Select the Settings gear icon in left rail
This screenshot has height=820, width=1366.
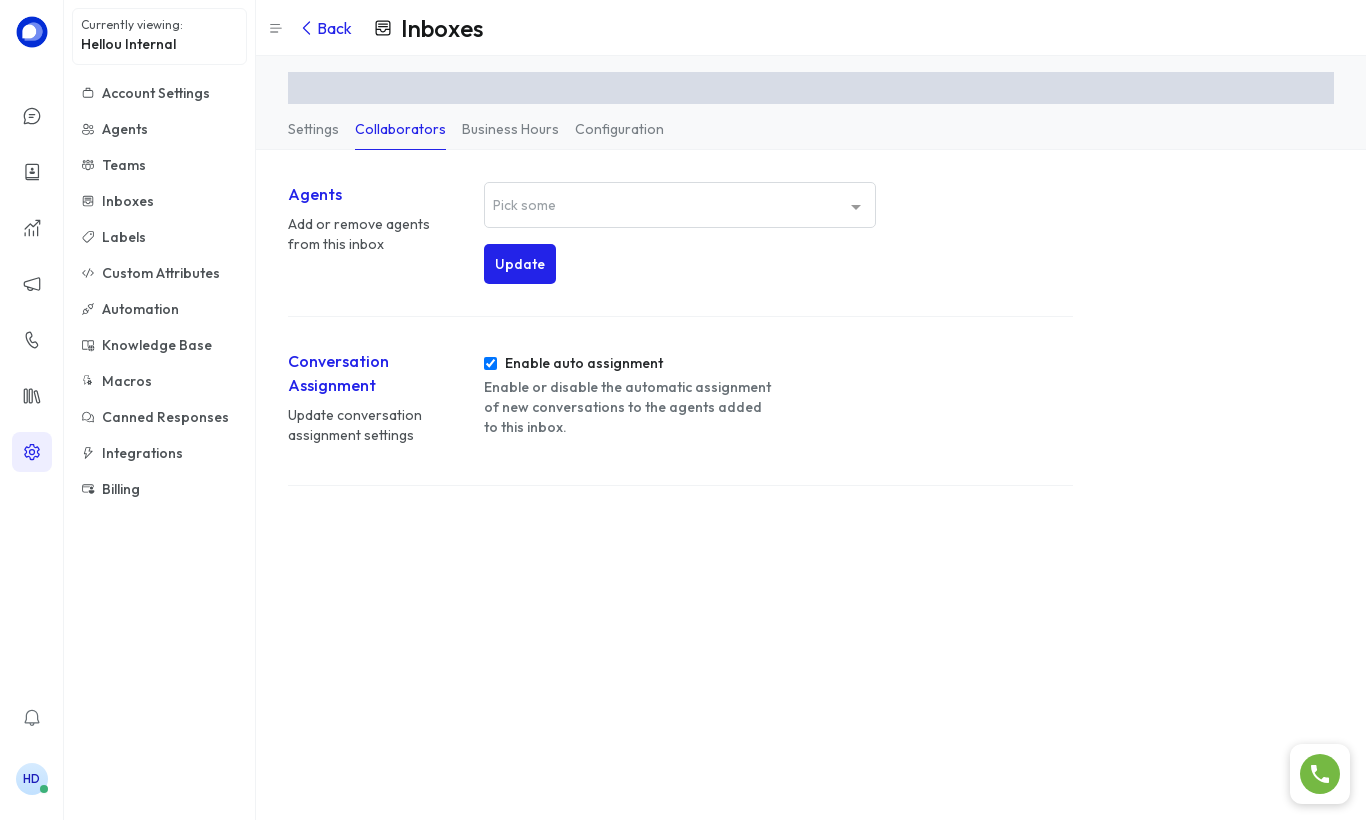tap(32, 452)
